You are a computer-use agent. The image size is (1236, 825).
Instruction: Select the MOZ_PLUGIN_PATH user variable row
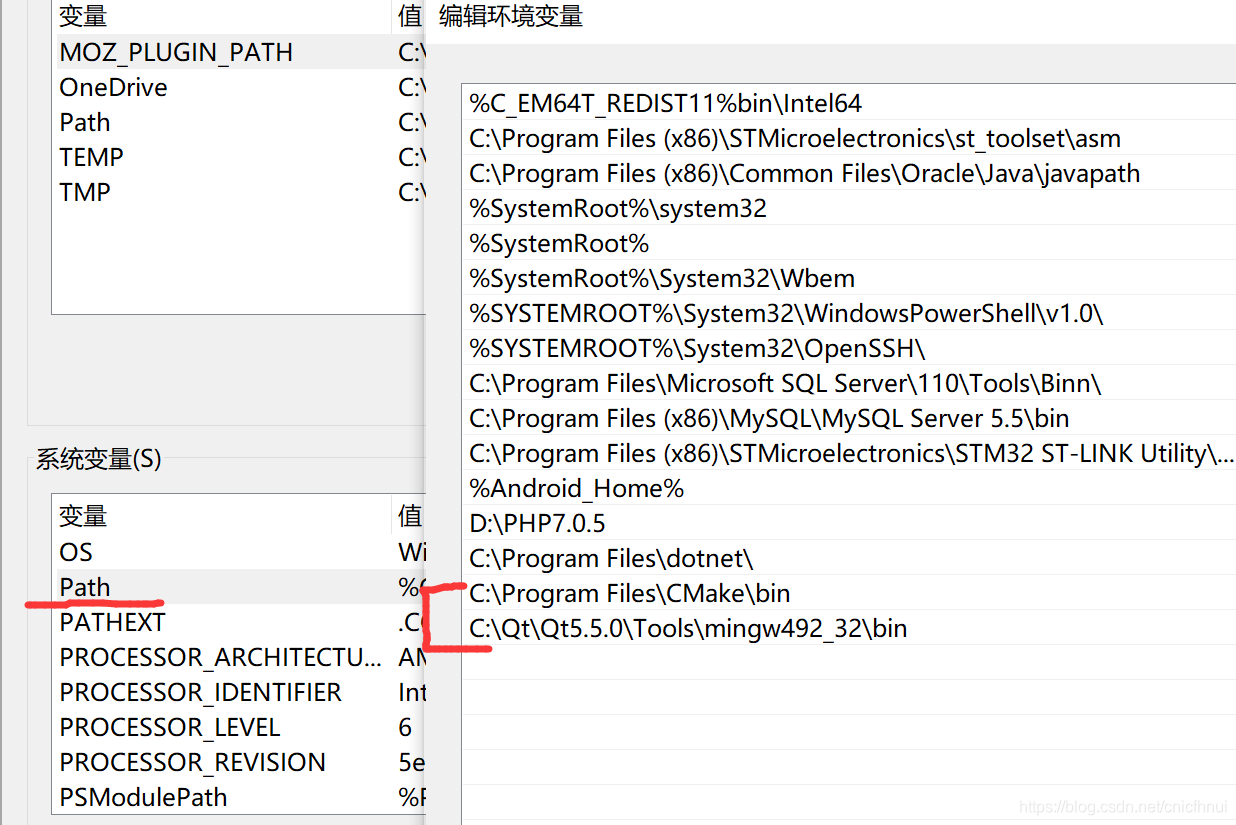pyautogui.click(x=240, y=52)
